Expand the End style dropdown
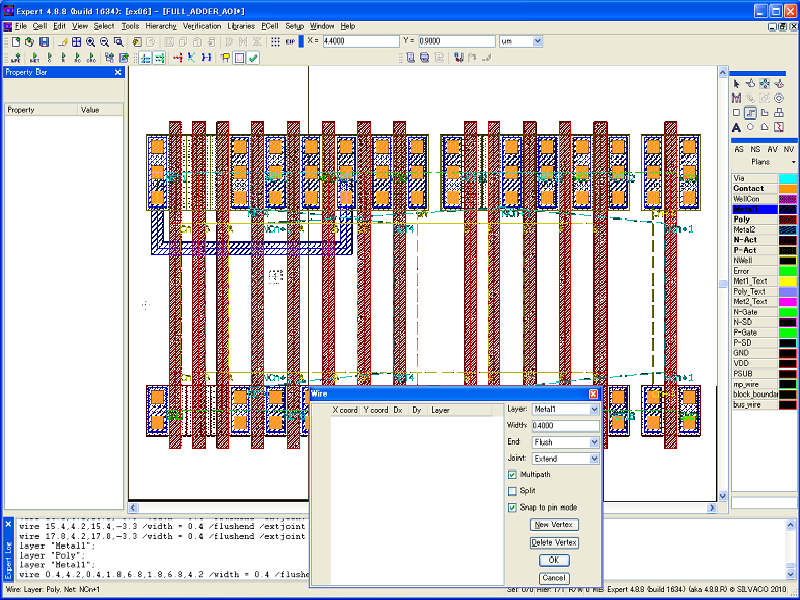This screenshot has height=600, width=800. click(594, 442)
